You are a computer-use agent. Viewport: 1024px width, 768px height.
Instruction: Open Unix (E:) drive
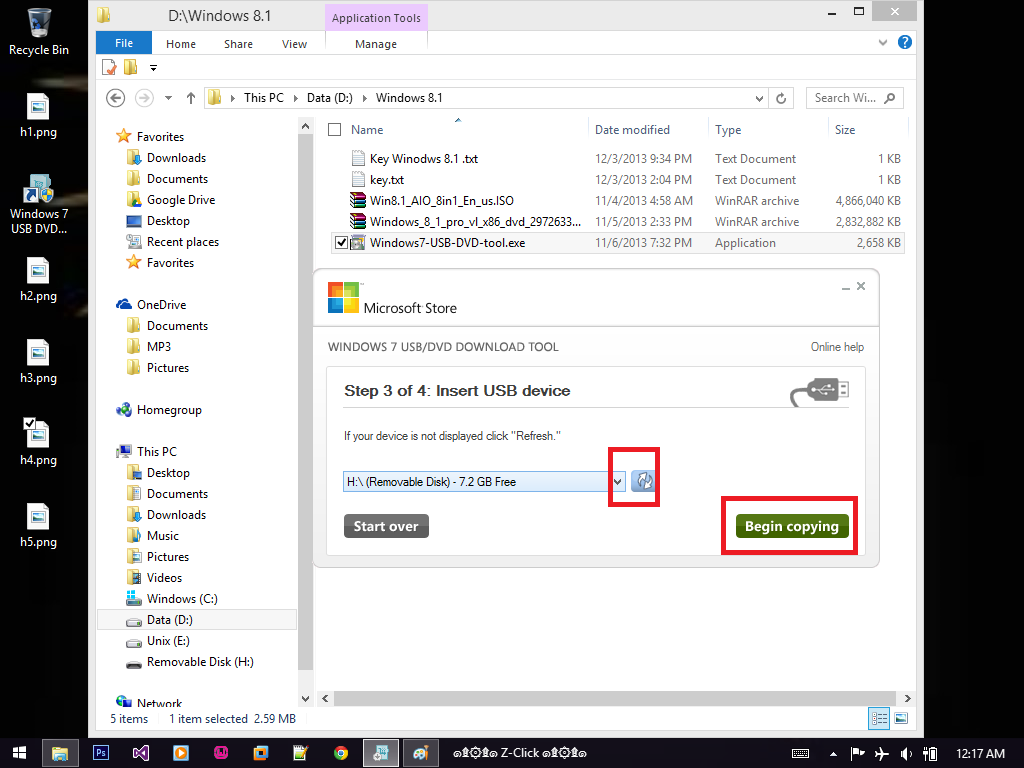coord(168,641)
